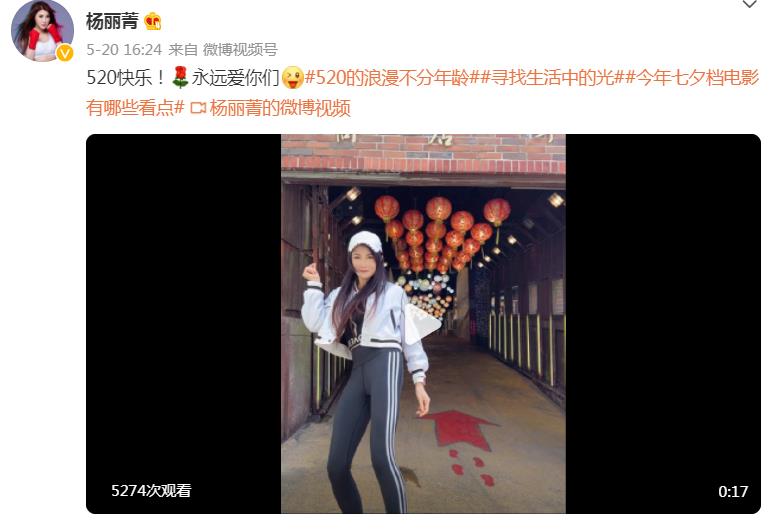Open the 微博视频号 source link

tap(240, 50)
